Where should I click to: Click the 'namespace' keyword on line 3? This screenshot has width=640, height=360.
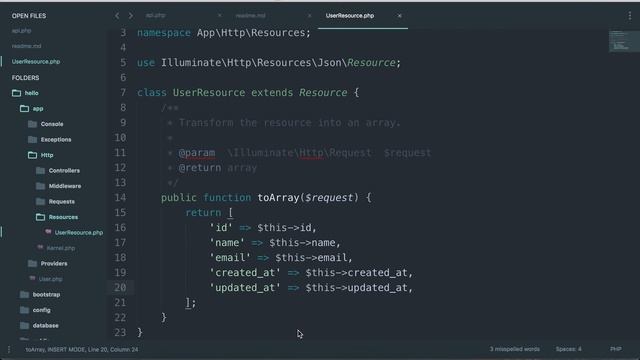[x=164, y=33]
